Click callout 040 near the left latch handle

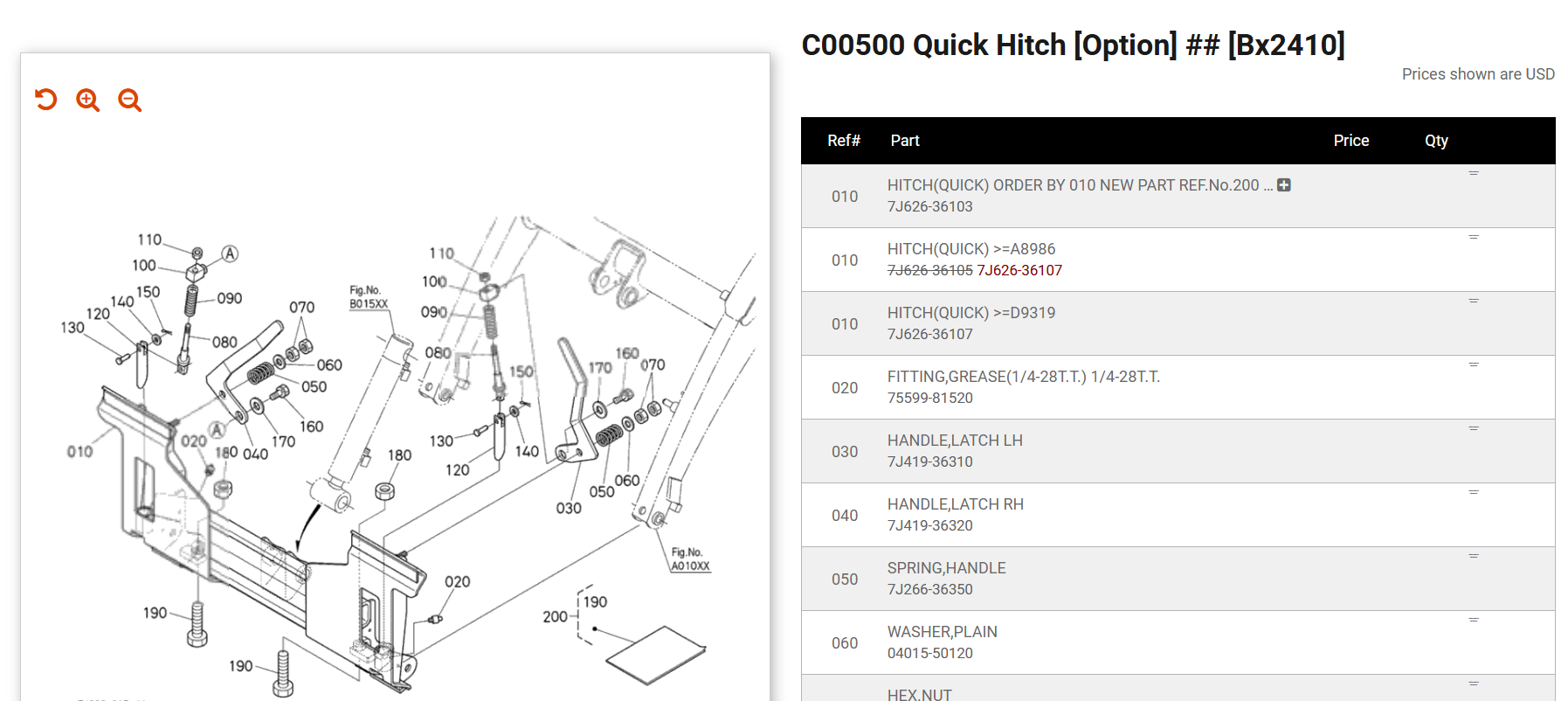pos(255,454)
